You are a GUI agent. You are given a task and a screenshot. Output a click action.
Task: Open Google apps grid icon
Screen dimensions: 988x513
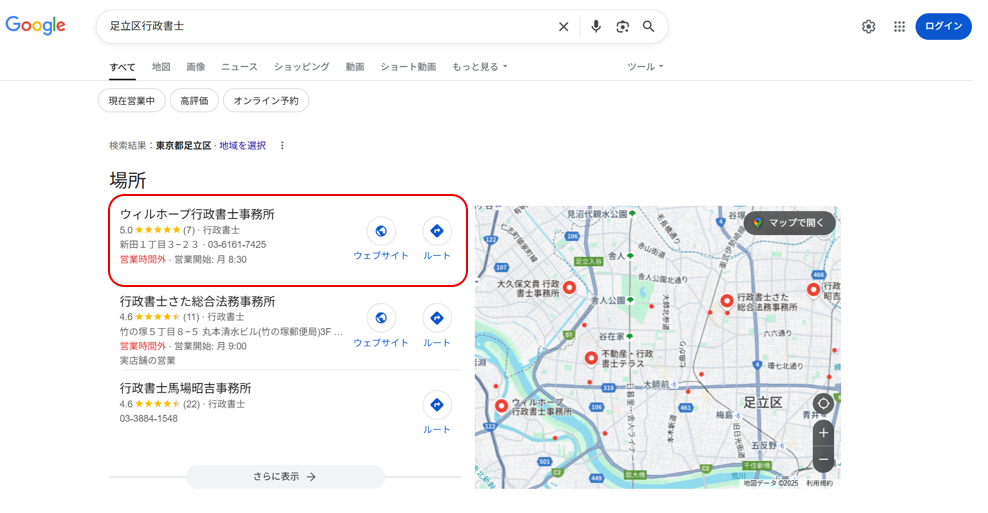[x=899, y=26]
